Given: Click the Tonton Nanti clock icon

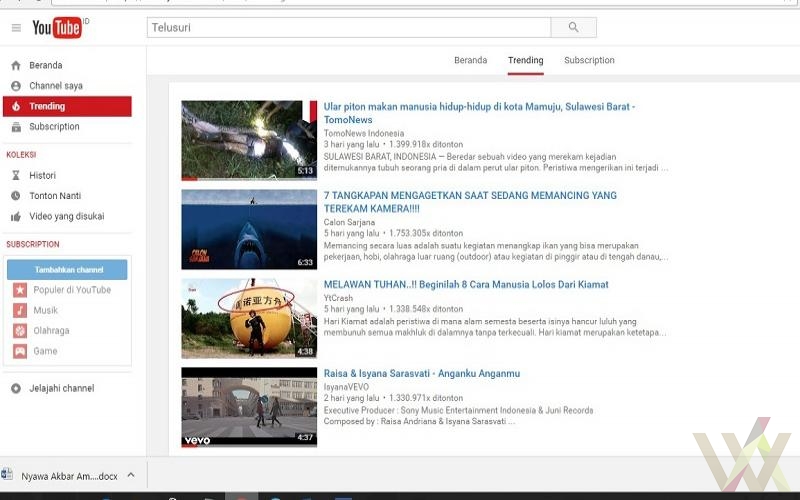Looking at the screenshot, I should click(16, 196).
